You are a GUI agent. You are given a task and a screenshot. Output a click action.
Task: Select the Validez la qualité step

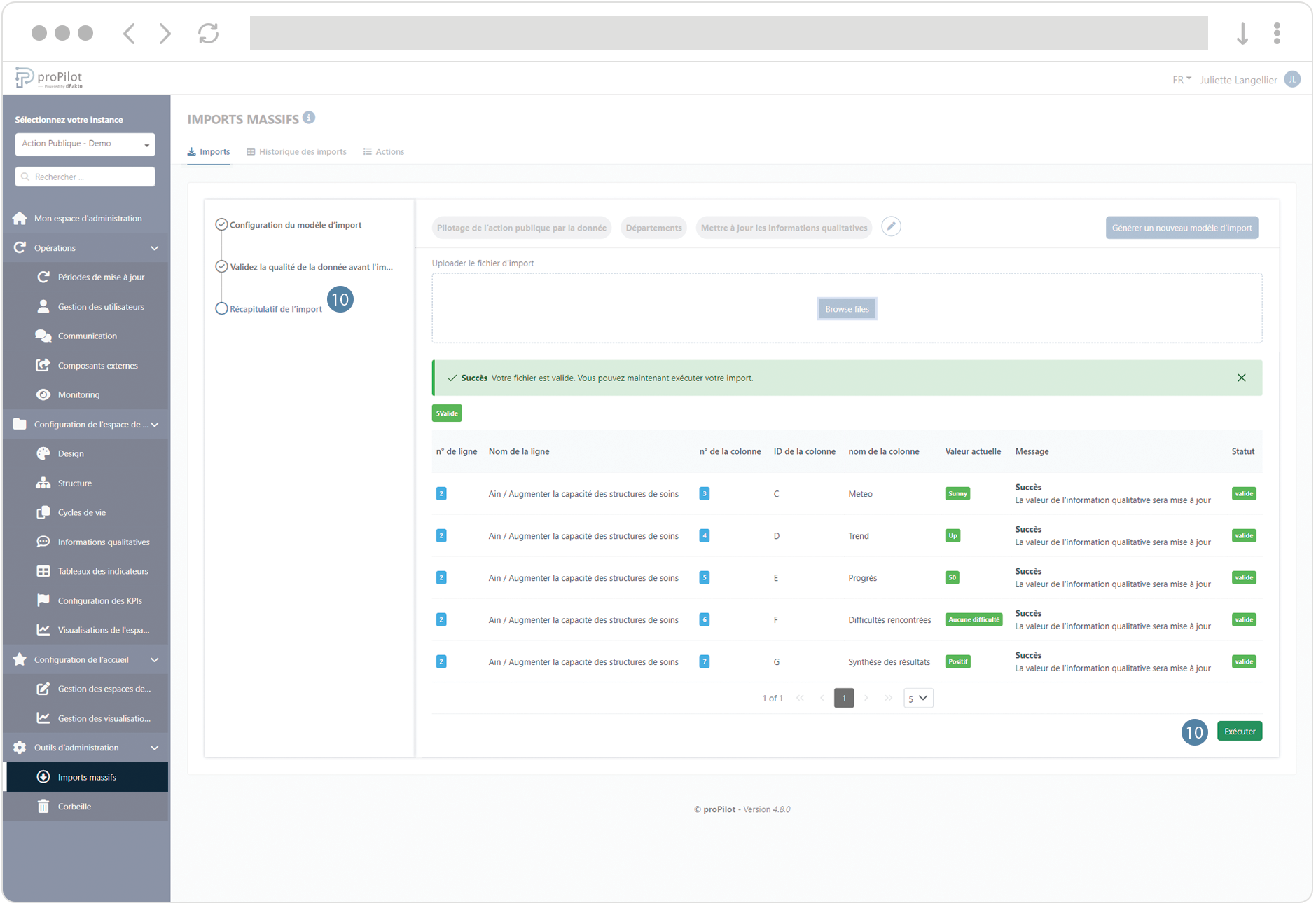[x=310, y=267]
